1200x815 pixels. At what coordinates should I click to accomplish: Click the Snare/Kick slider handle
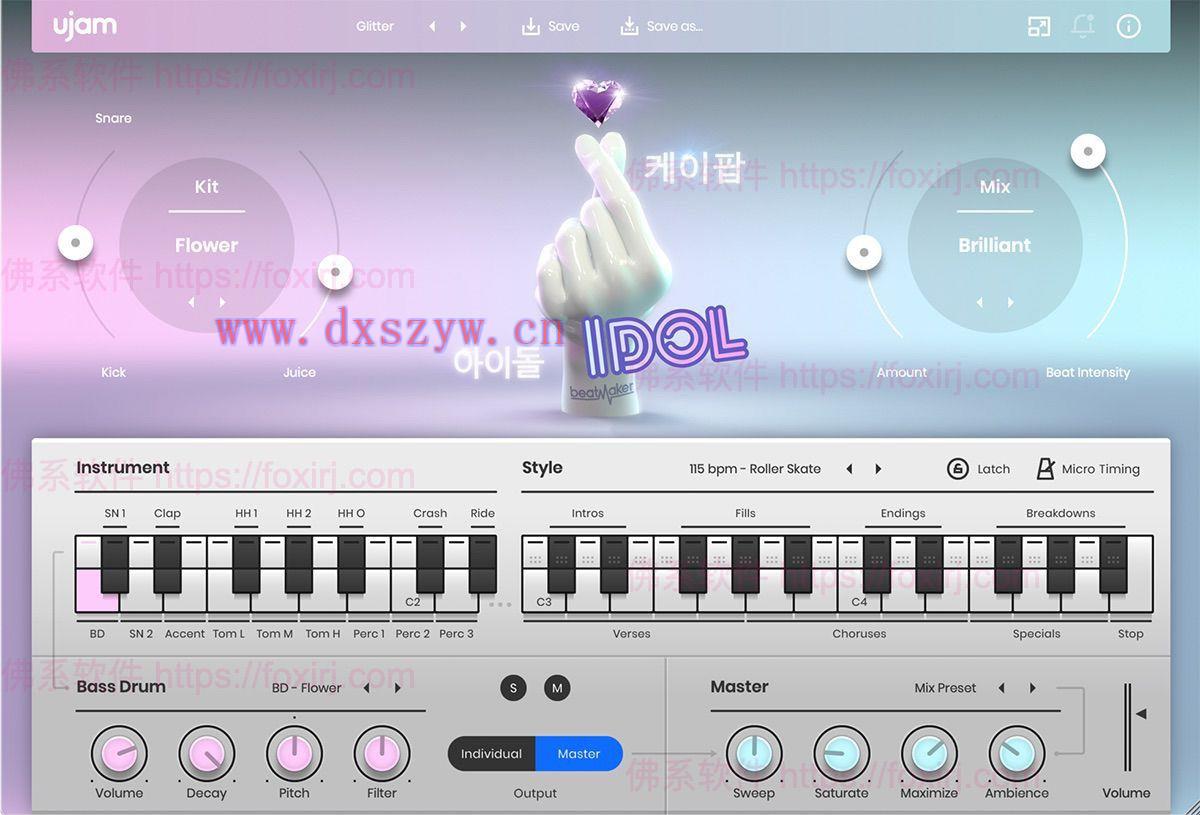pos(75,242)
